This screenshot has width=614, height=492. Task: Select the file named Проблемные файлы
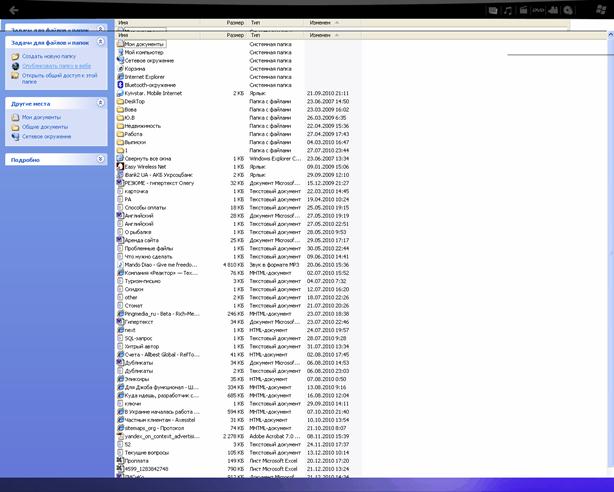coord(149,248)
